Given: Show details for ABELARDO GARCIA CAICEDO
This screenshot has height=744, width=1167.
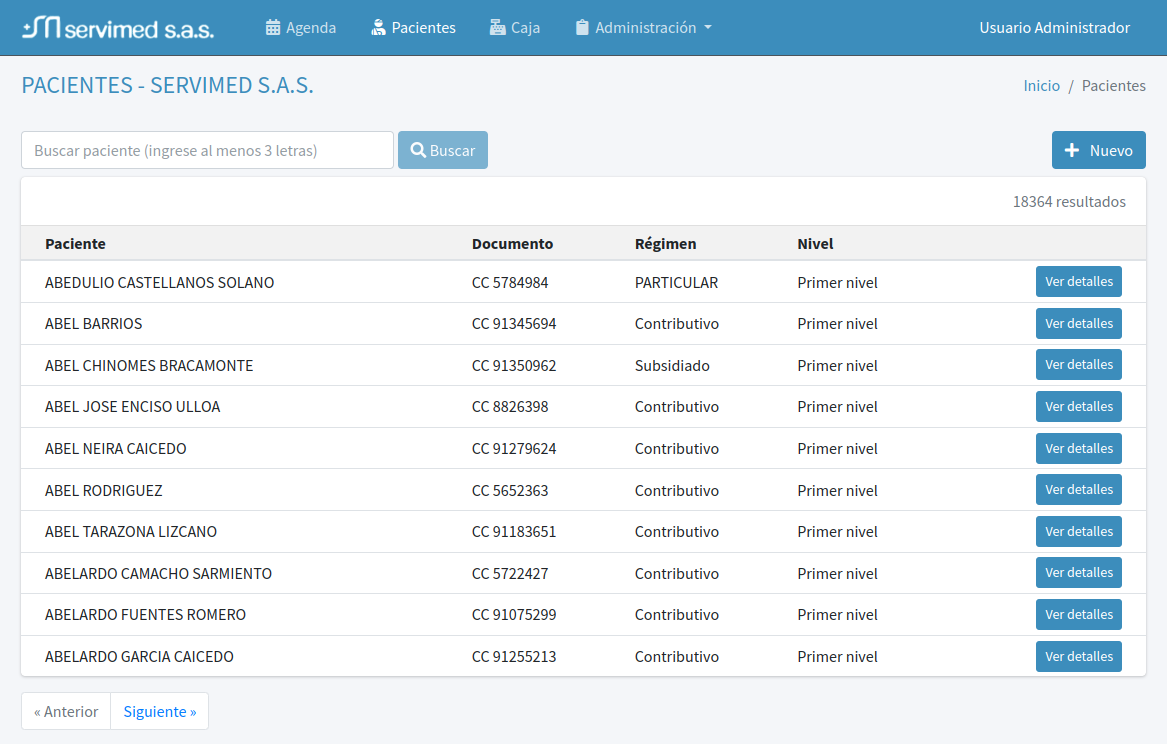Looking at the screenshot, I should [x=1078, y=656].
